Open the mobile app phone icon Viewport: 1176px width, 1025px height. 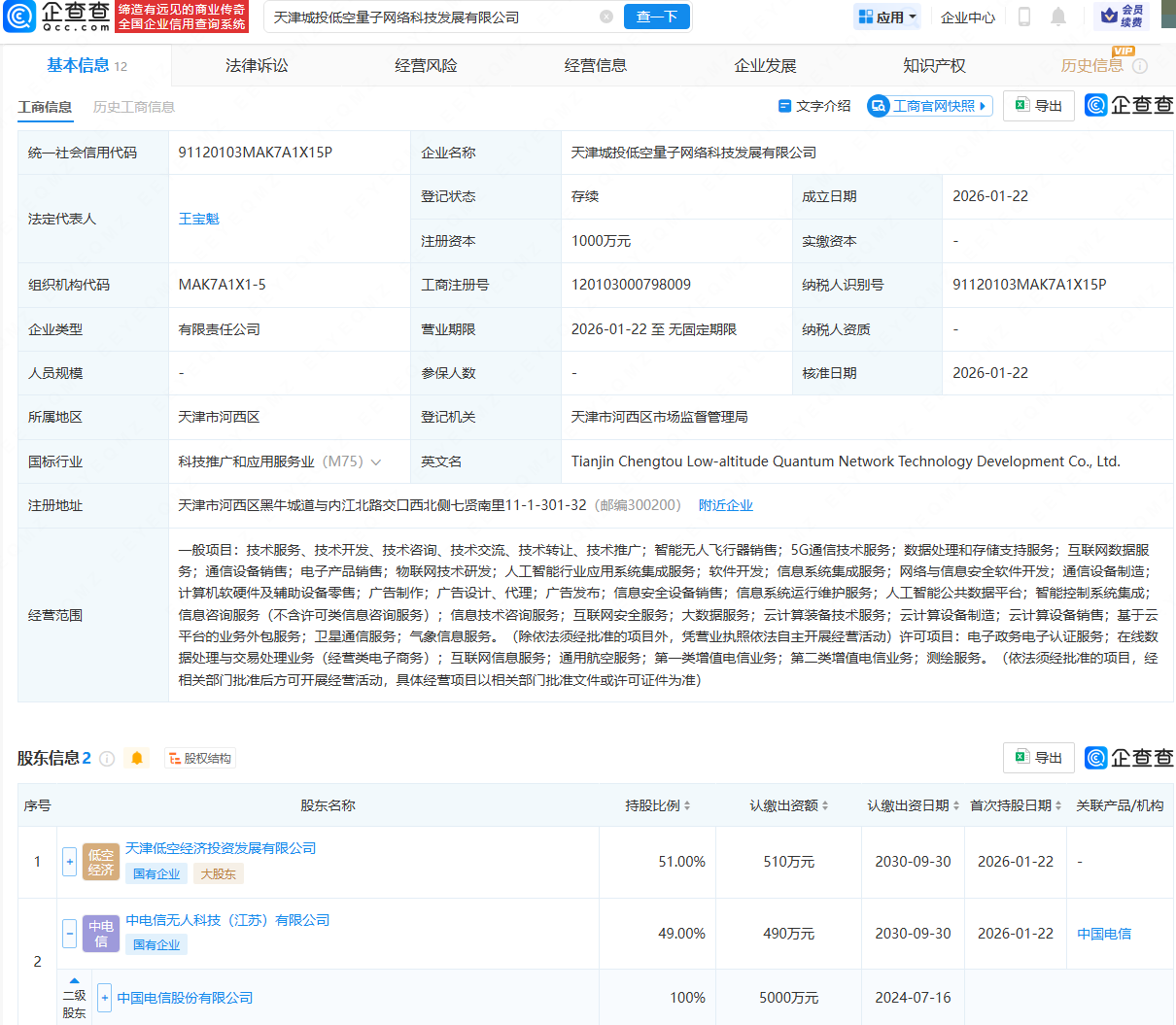coord(1023,17)
